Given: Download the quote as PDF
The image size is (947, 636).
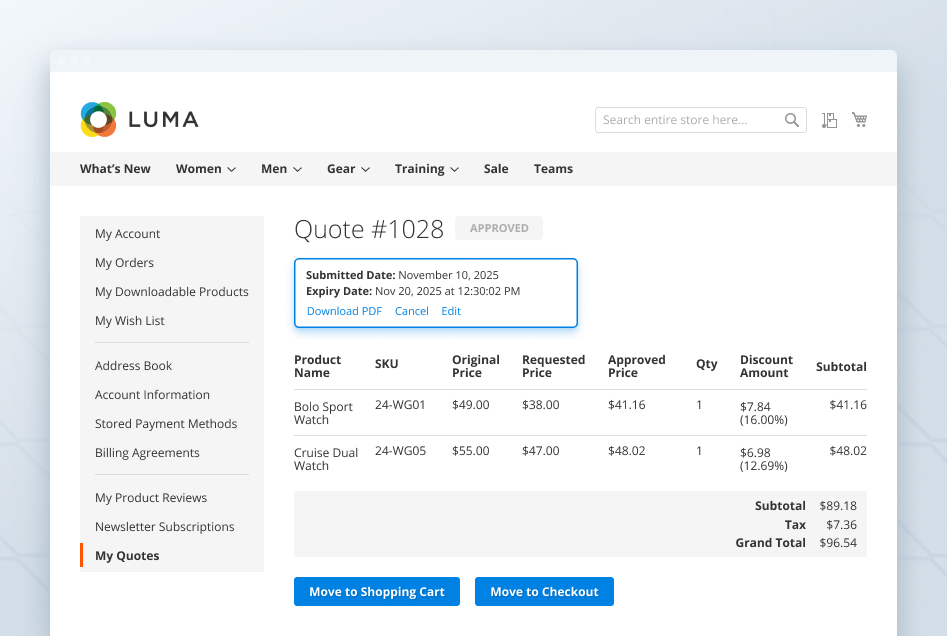Looking at the screenshot, I should click(343, 311).
